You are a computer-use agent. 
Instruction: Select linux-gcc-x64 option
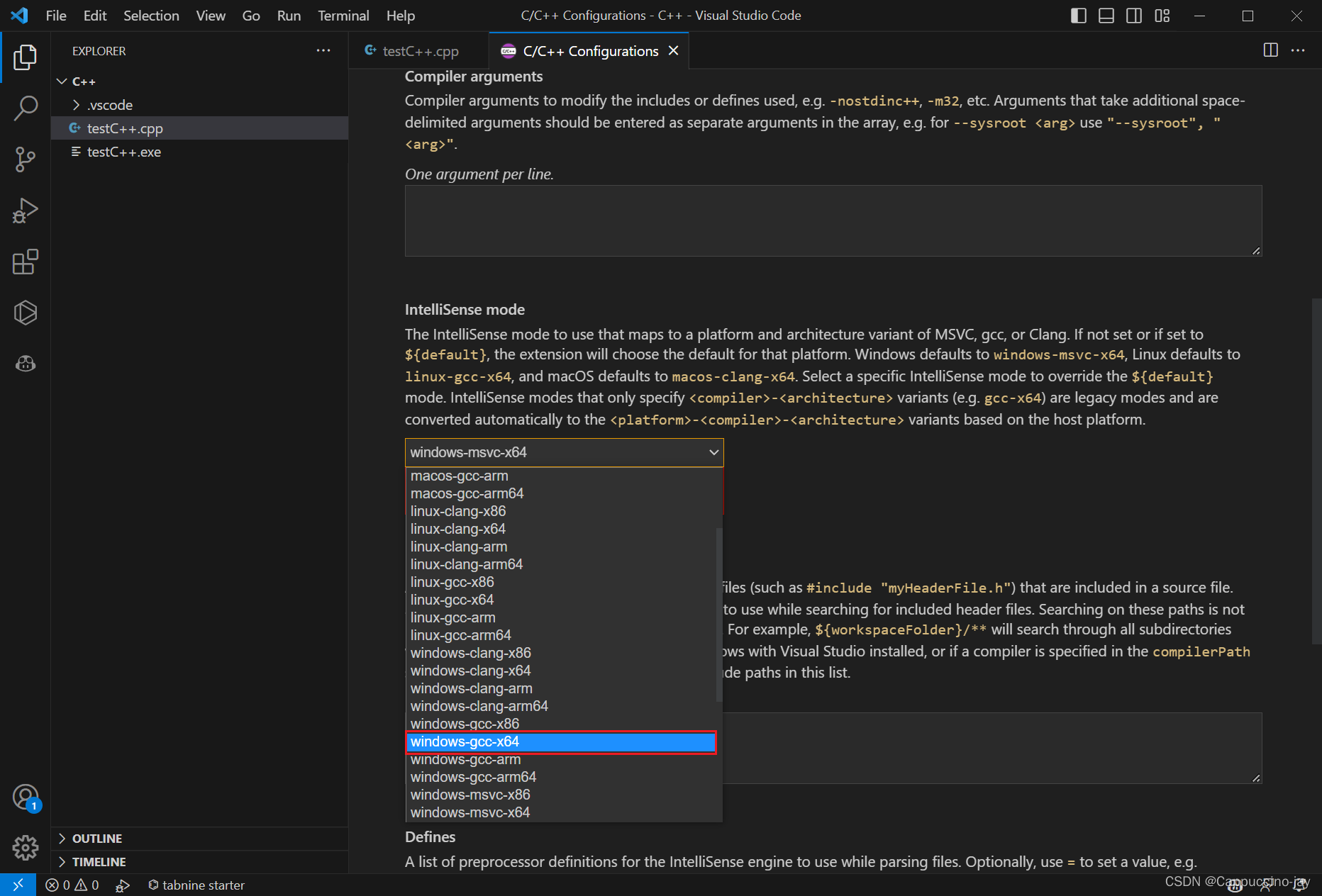click(561, 600)
